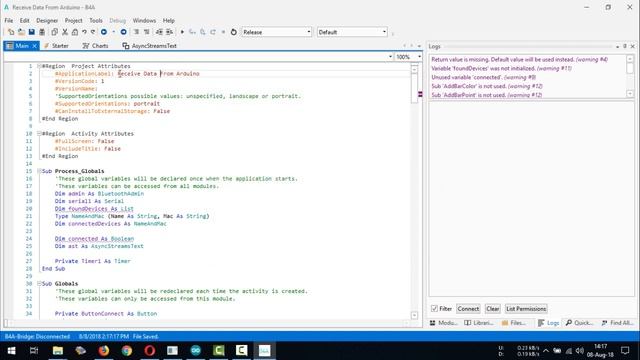Open the Files Manager panel tab
The height and width of the screenshot is (360, 640).
point(514,323)
